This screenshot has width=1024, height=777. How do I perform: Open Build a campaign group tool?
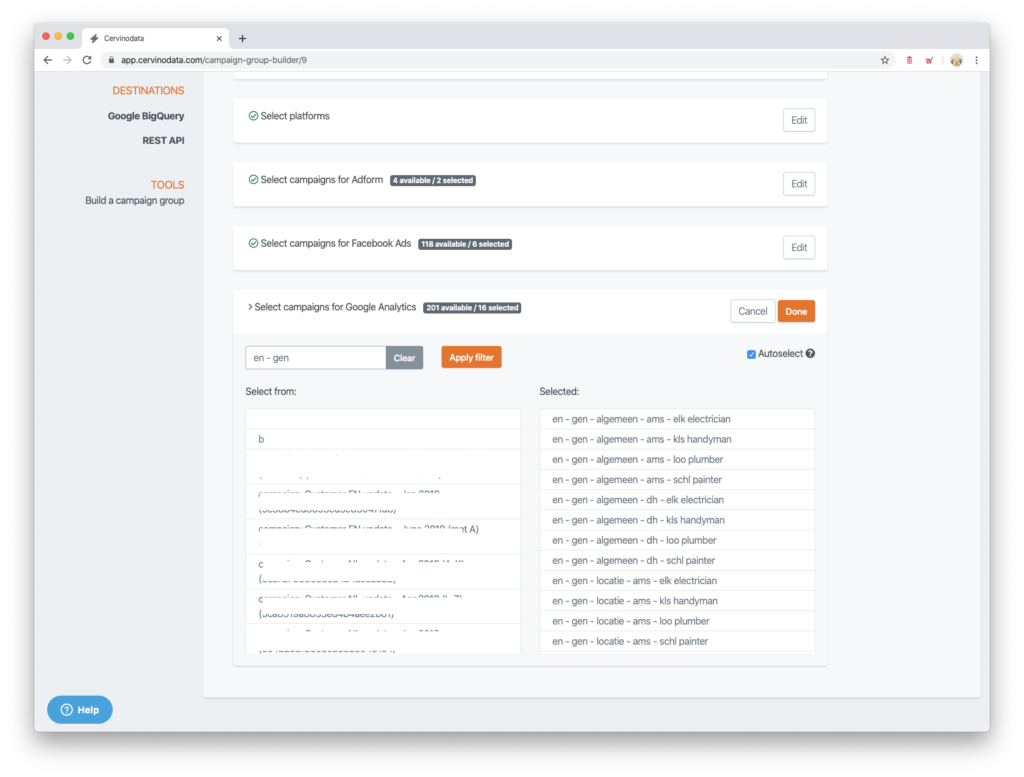click(x=135, y=200)
